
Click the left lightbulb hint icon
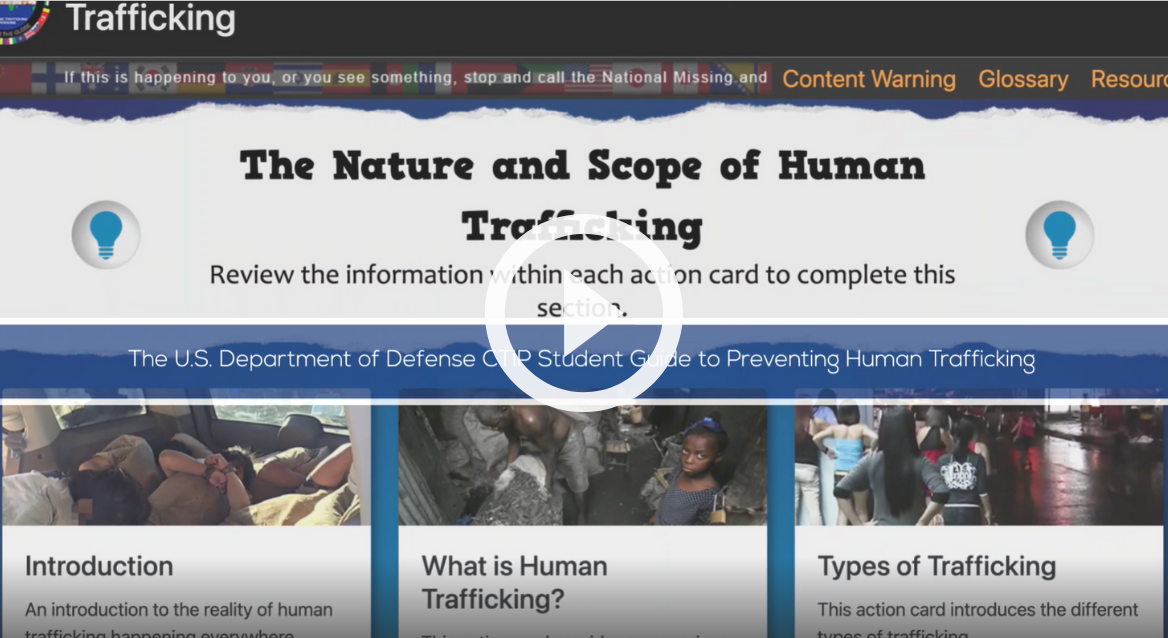(x=106, y=234)
